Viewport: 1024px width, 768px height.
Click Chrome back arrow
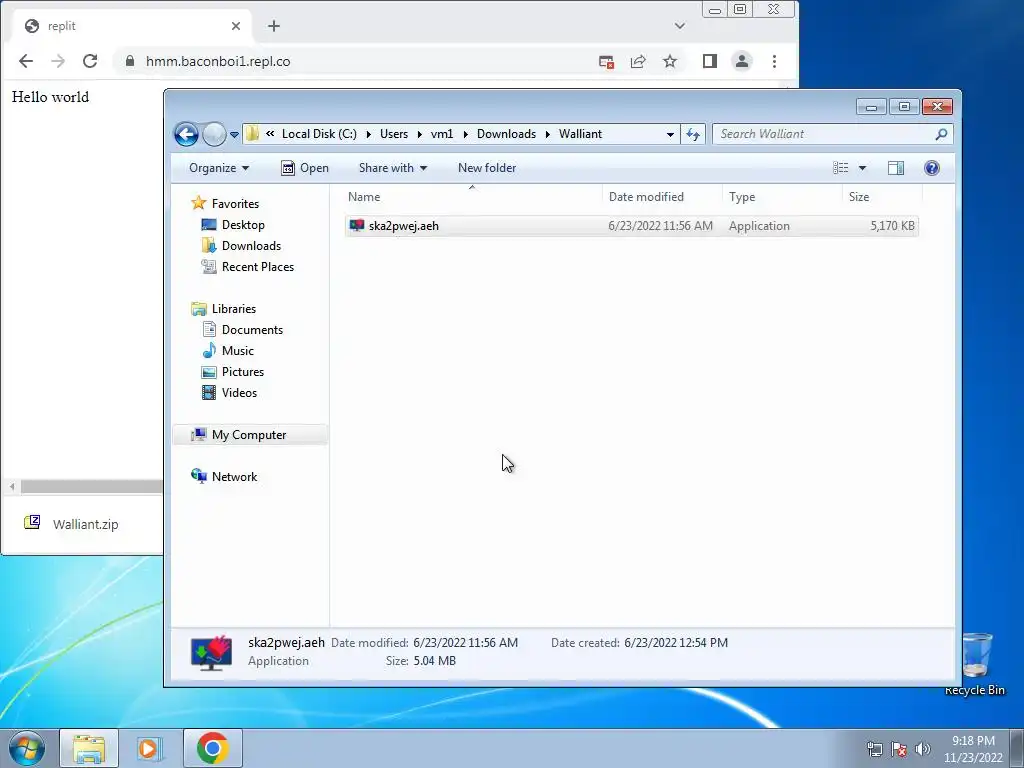[25, 61]
